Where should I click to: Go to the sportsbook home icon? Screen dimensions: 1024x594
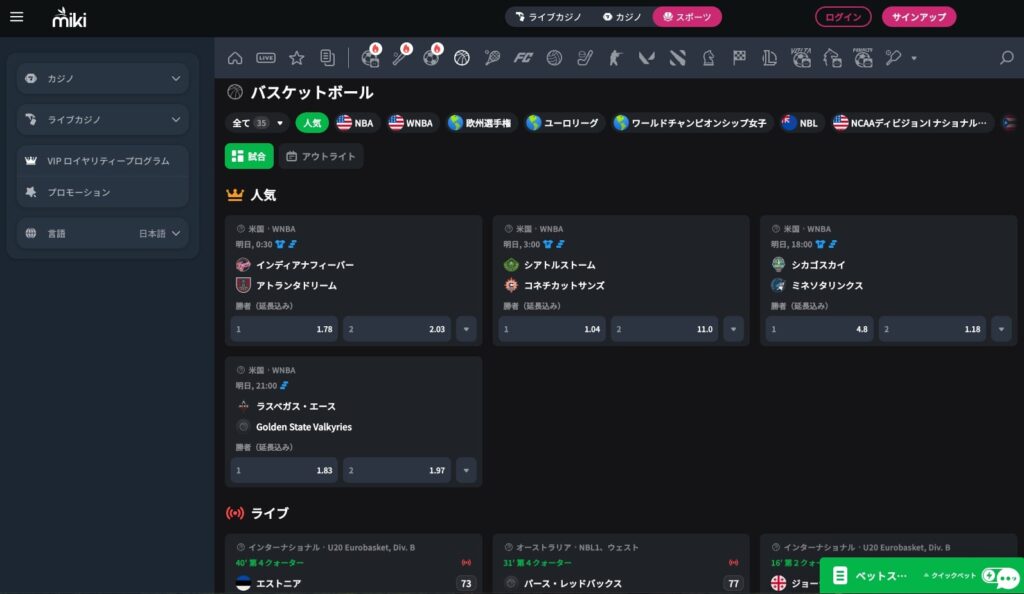pos(235,58)
